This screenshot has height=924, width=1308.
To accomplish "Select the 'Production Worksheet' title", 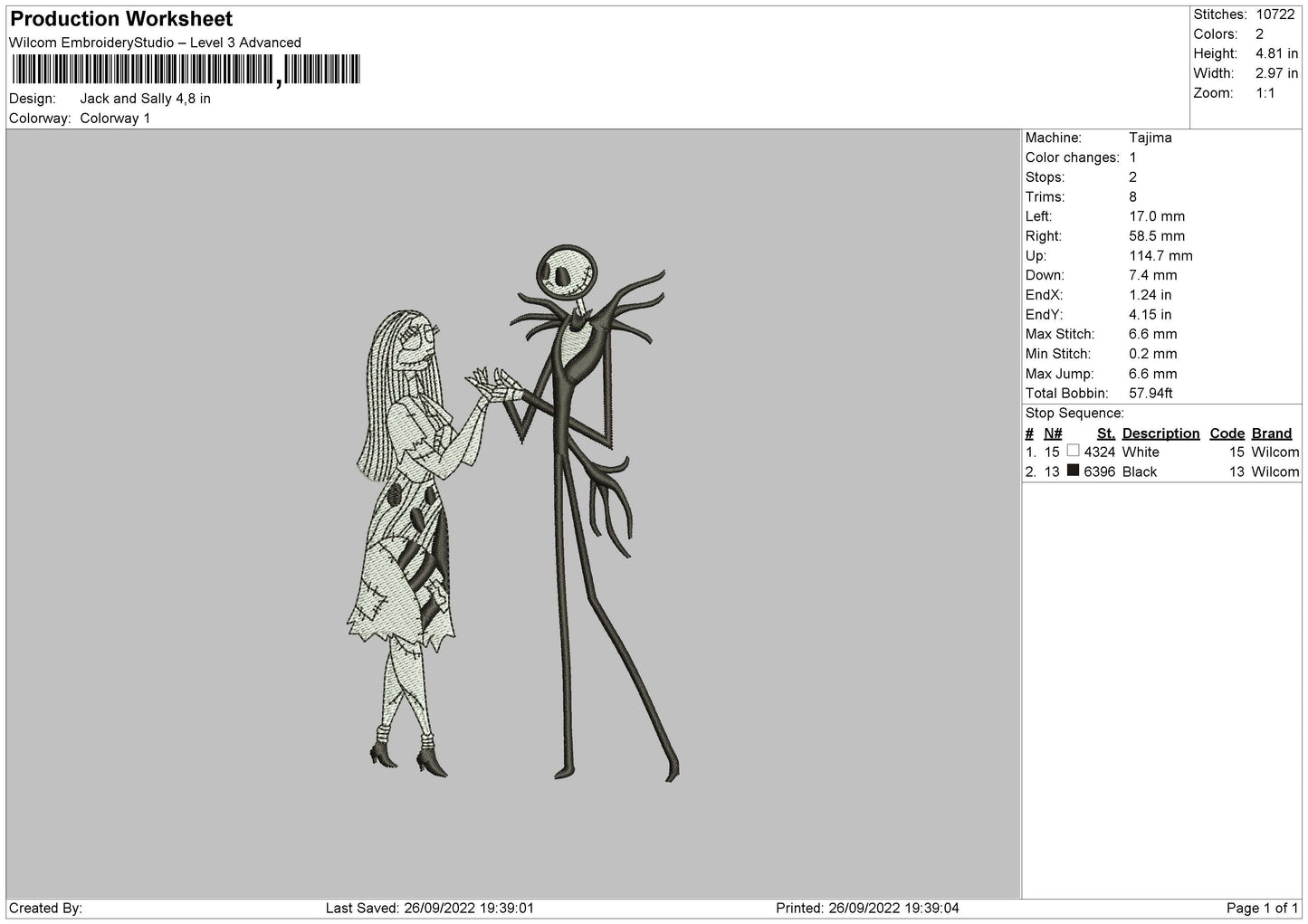I will pos(121,19).
